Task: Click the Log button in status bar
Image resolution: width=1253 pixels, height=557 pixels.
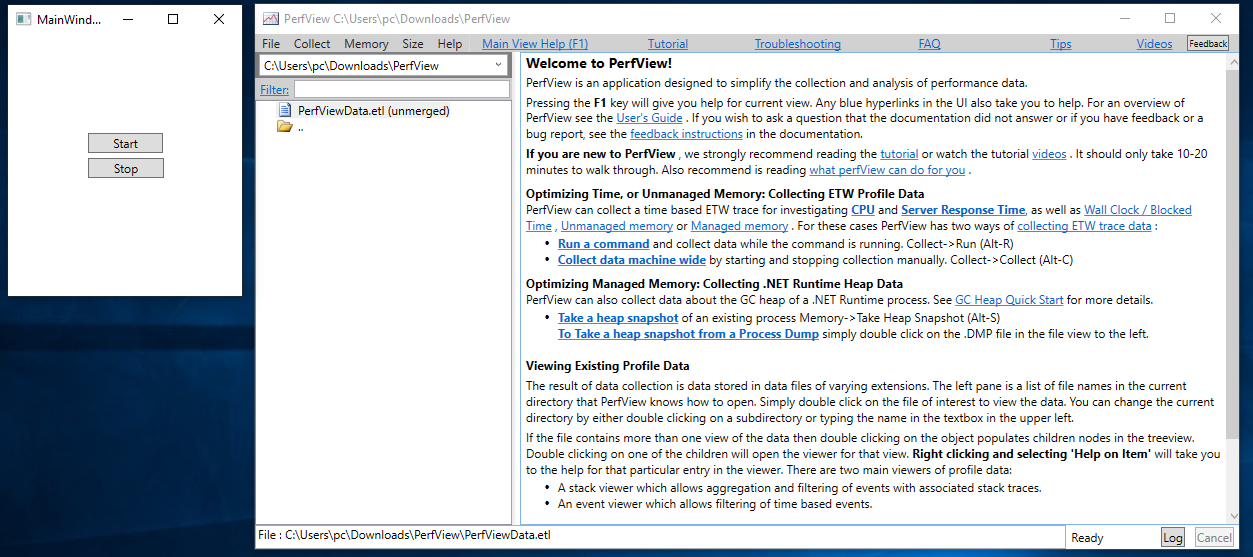Action: (x=1173, y=537)
